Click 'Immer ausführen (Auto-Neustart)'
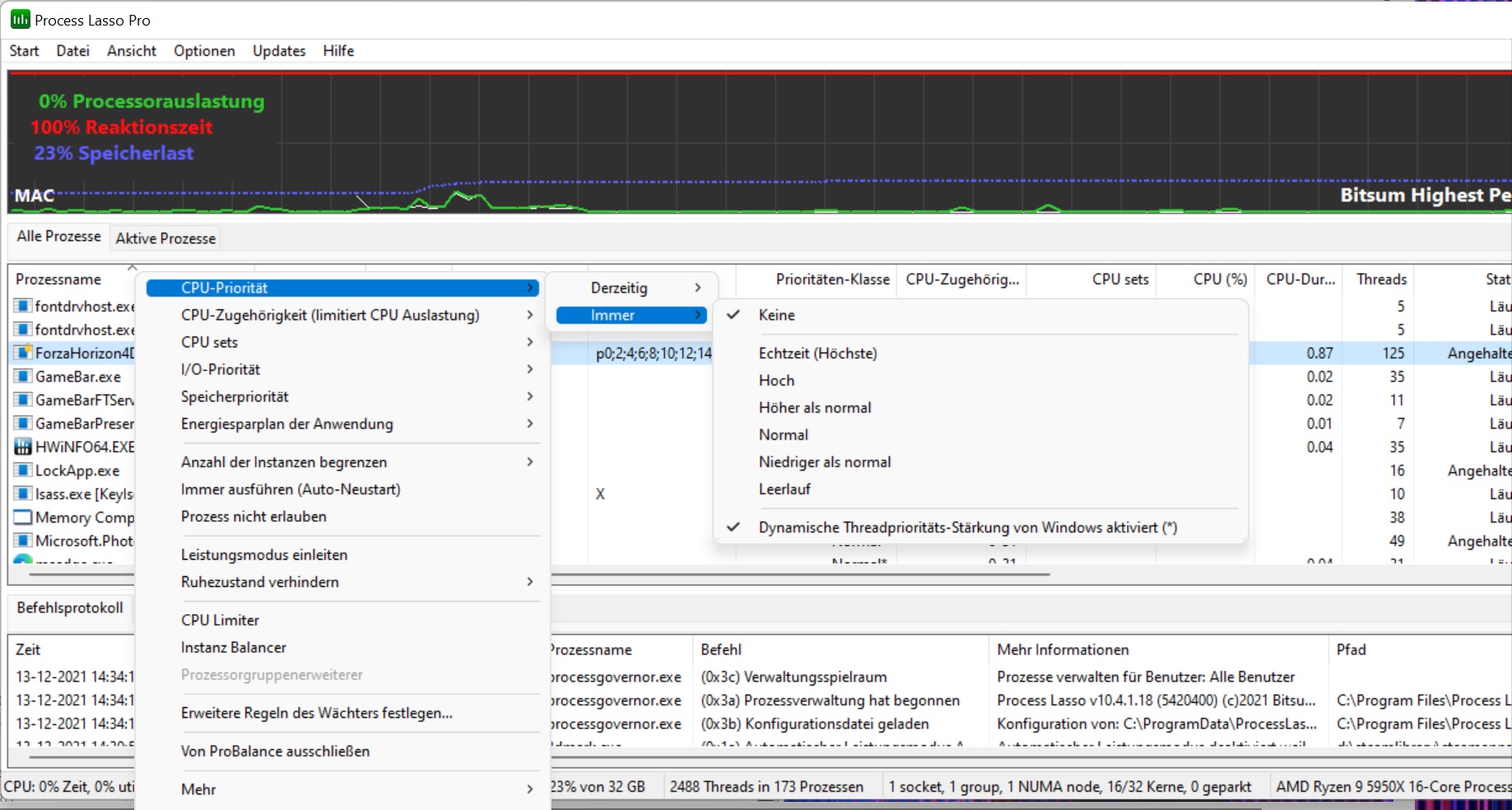 pos(342,490)
